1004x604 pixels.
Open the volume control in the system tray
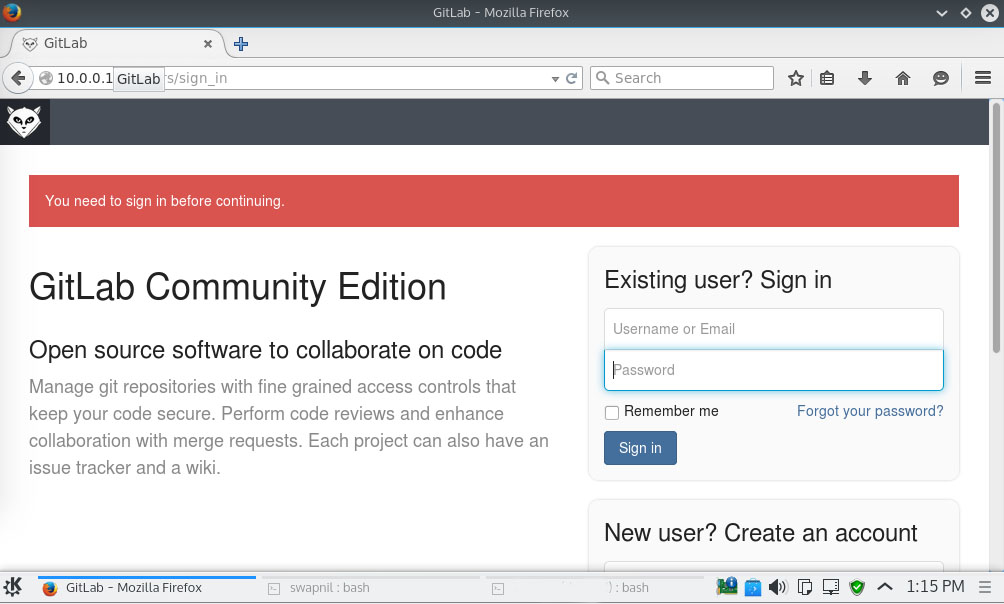(x=778, y=587)
